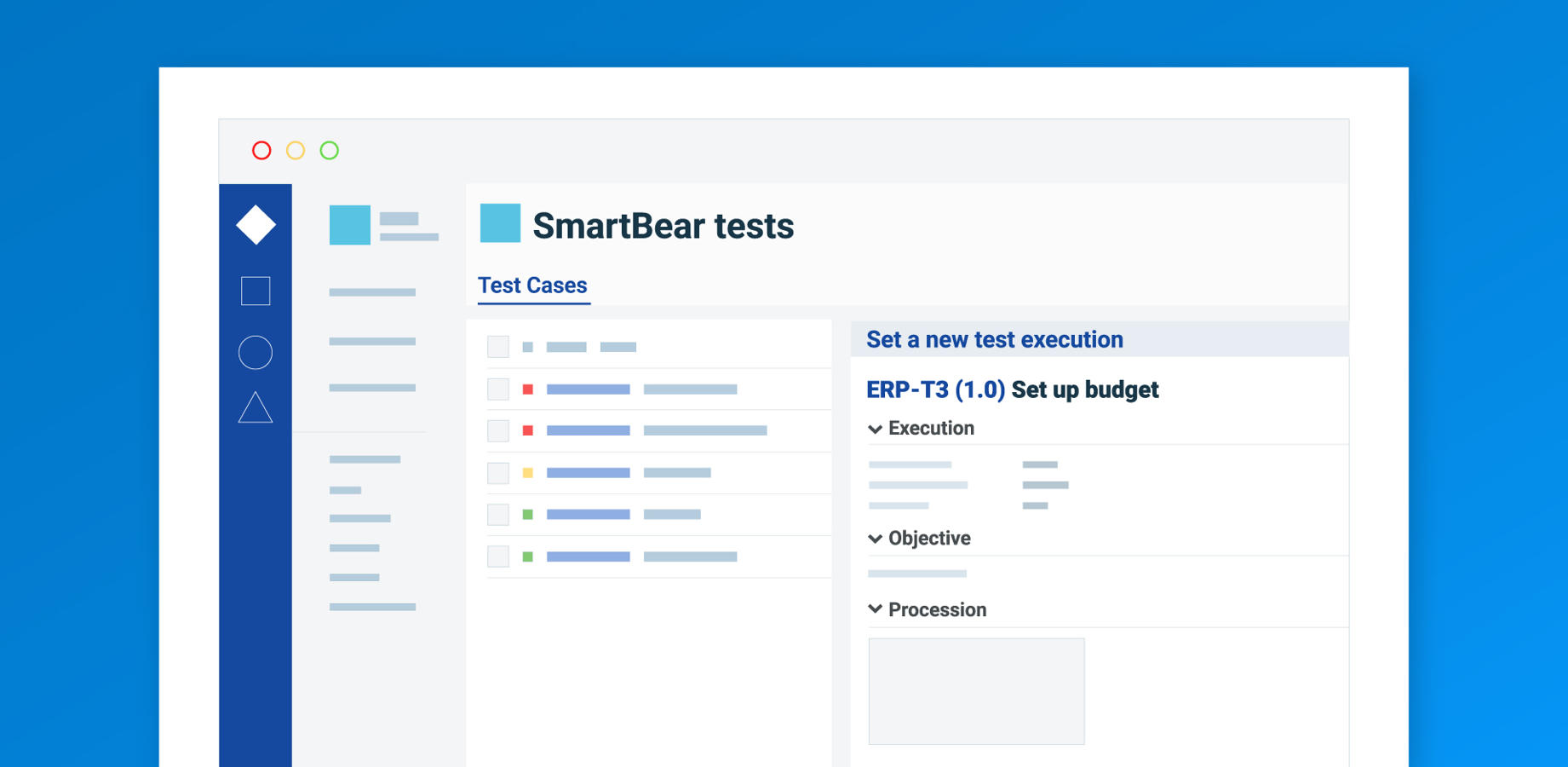Screen dimensions: 1568x767
Task: Open the circle outline icon in the sidebar
Action: 256,352
